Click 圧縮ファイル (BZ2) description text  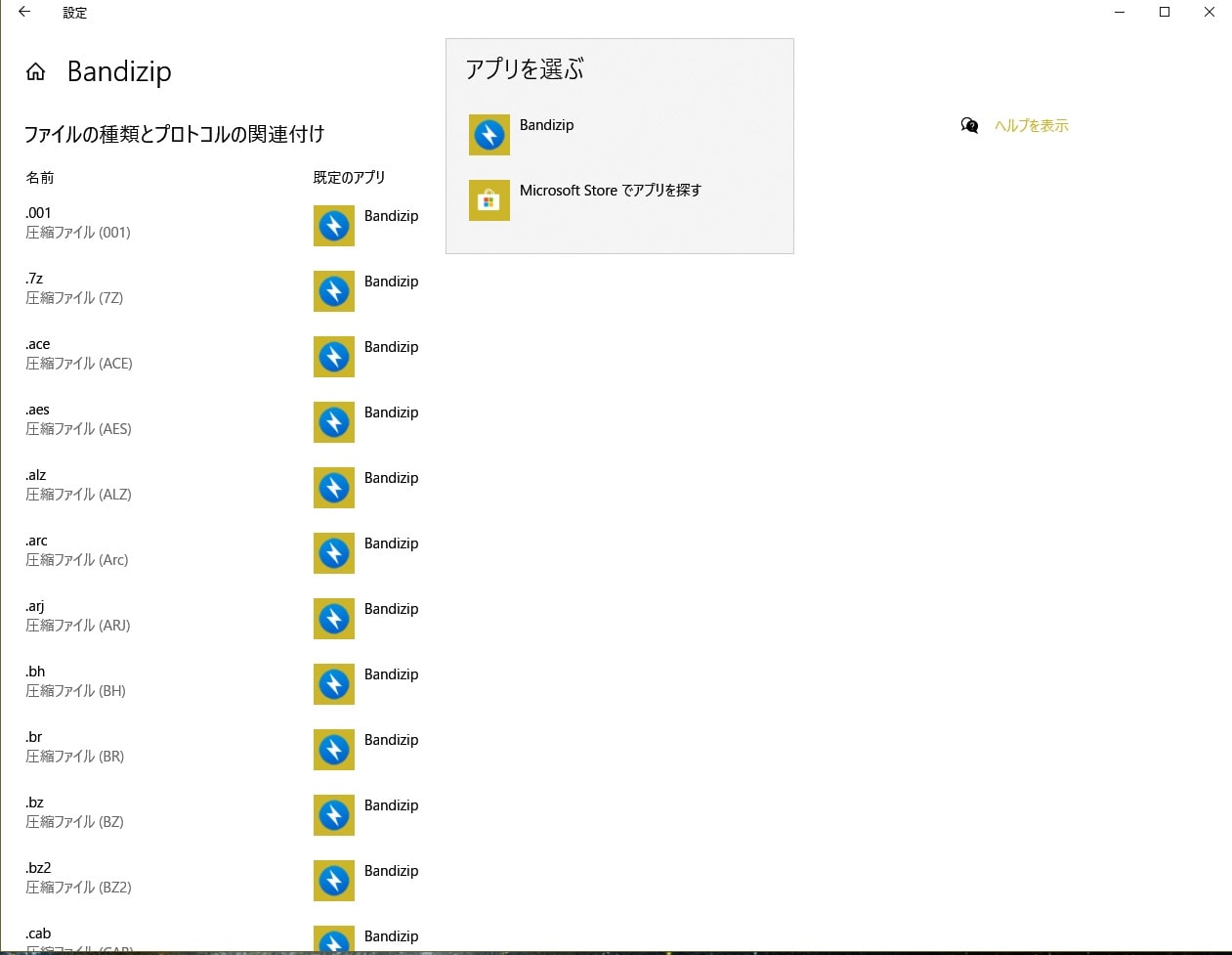pyautogui.click(x=78, y=888)
